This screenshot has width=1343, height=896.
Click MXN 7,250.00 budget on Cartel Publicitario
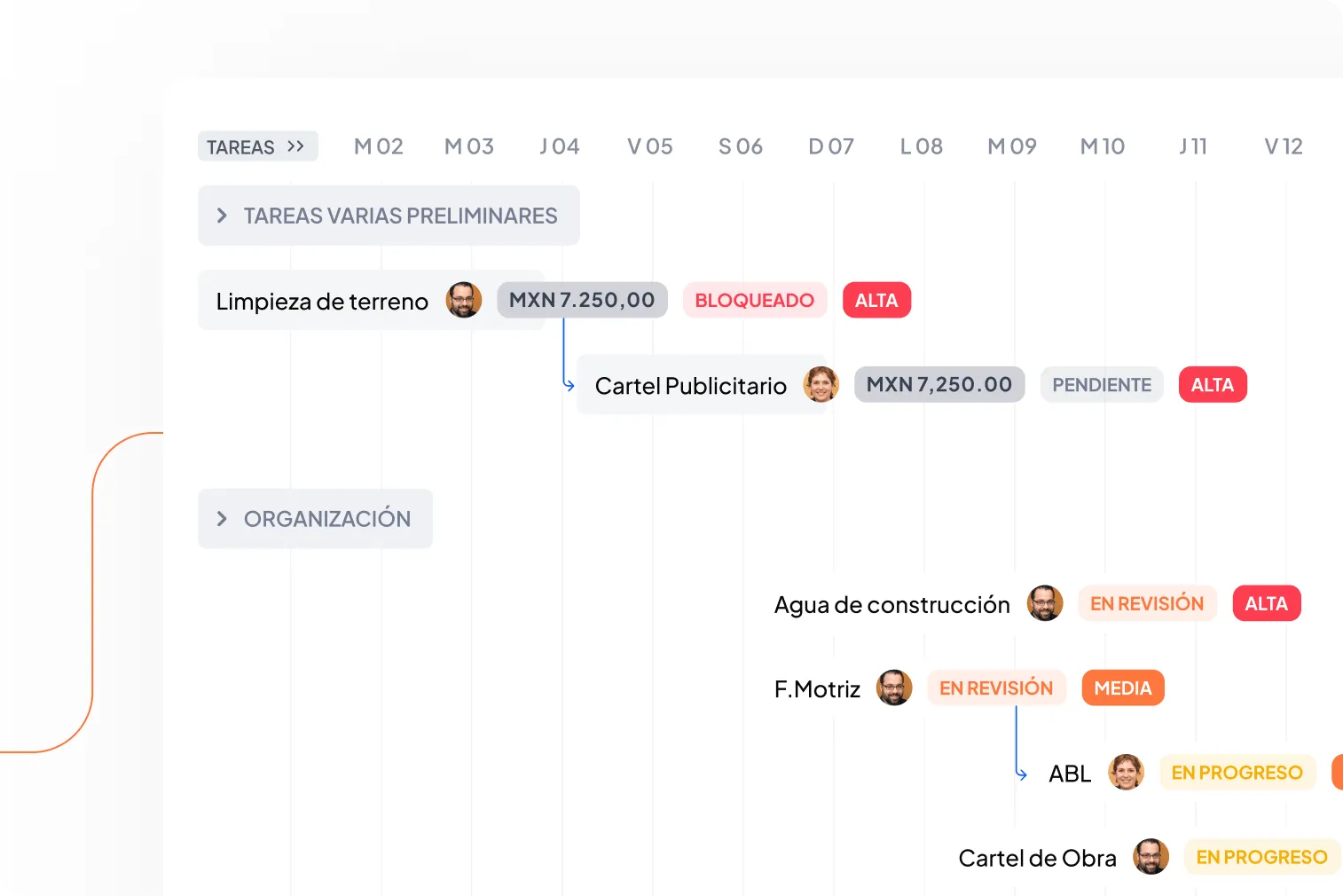(x=939, y=384)
